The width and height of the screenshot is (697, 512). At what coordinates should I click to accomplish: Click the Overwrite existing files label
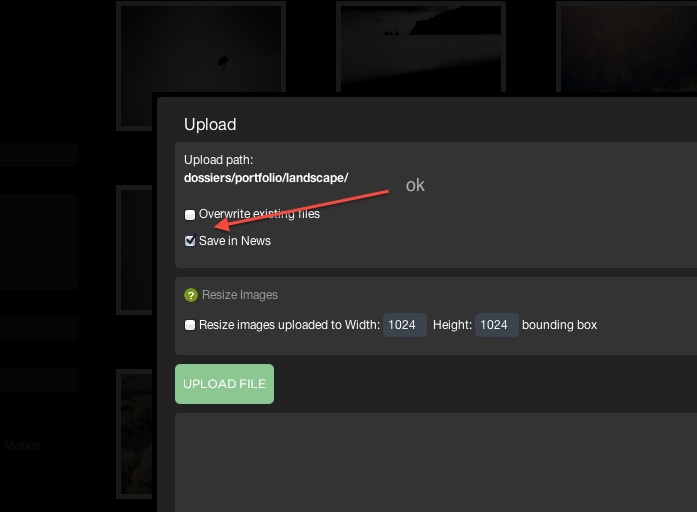(x=259, y=214)
